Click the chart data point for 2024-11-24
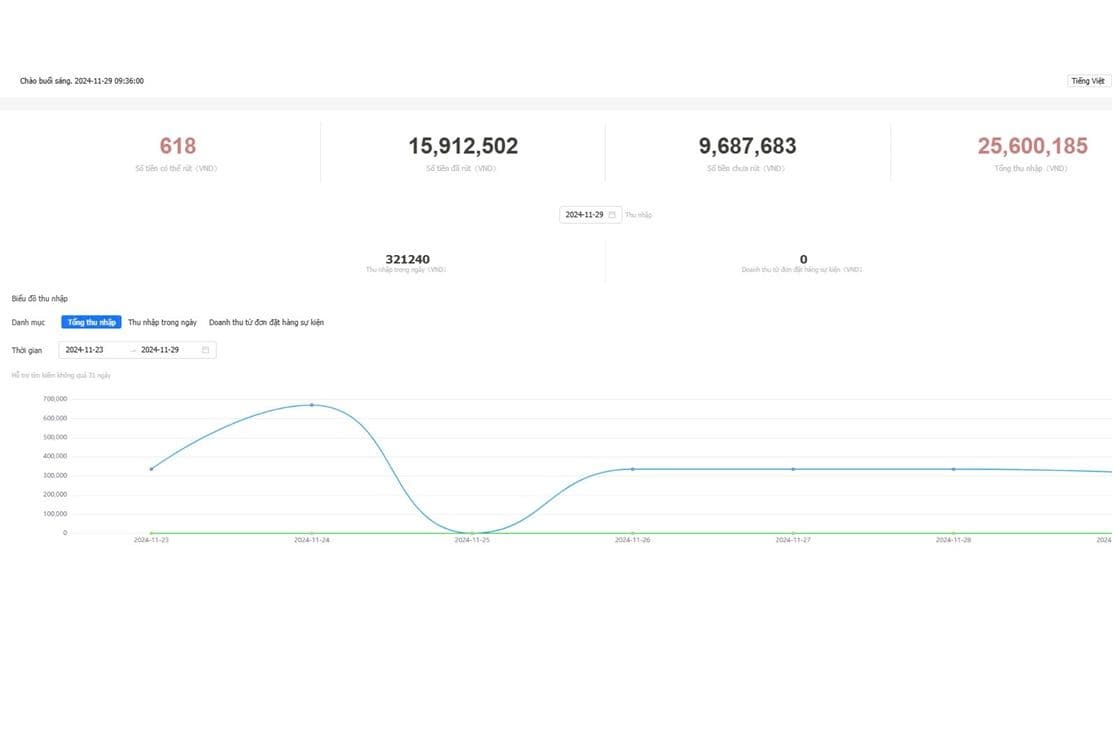This screenshot has height=732, width=1113. click(312, 405)
